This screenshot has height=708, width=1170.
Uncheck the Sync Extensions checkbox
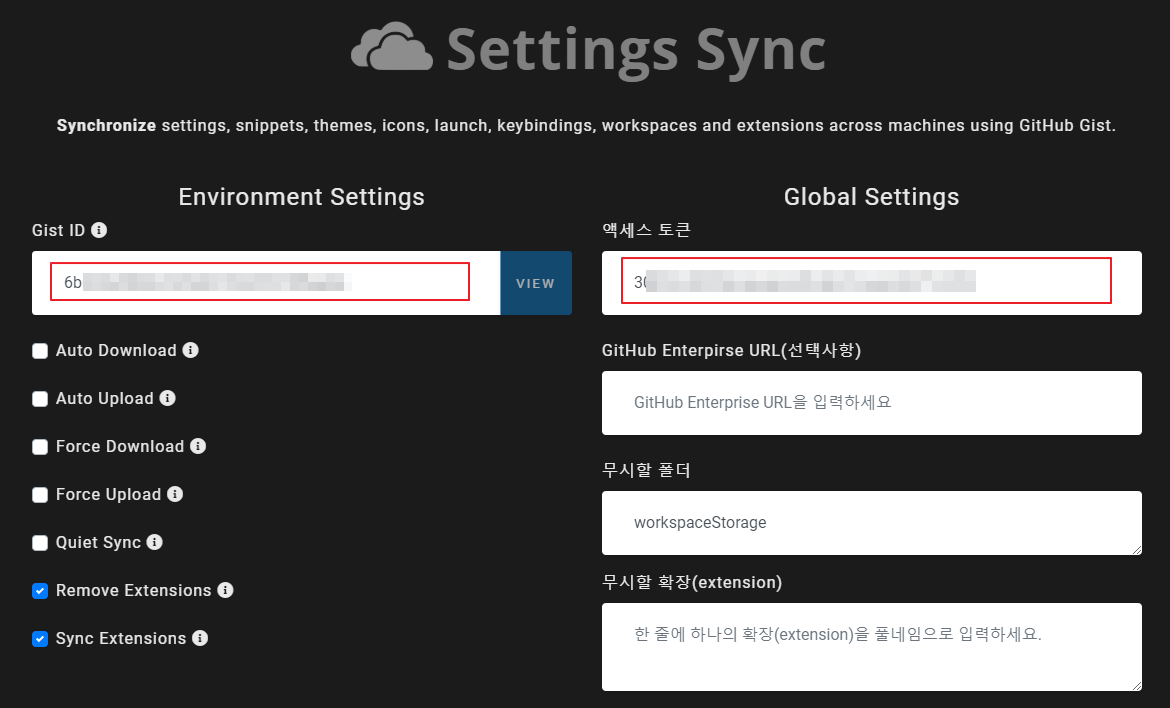coord(40,639)
